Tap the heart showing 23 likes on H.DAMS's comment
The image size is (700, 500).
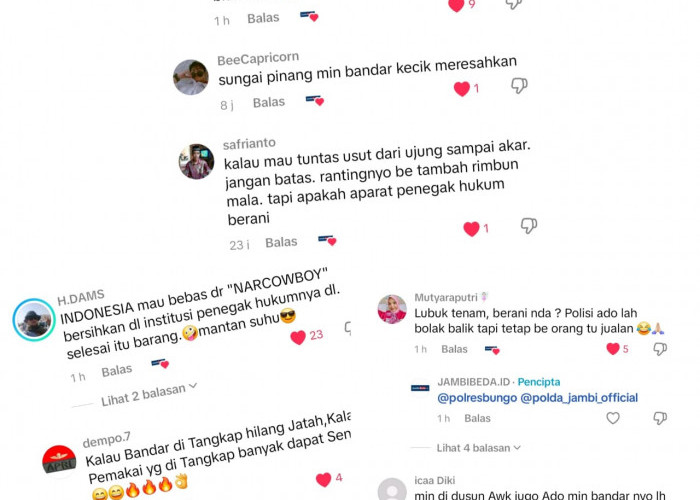298,337
